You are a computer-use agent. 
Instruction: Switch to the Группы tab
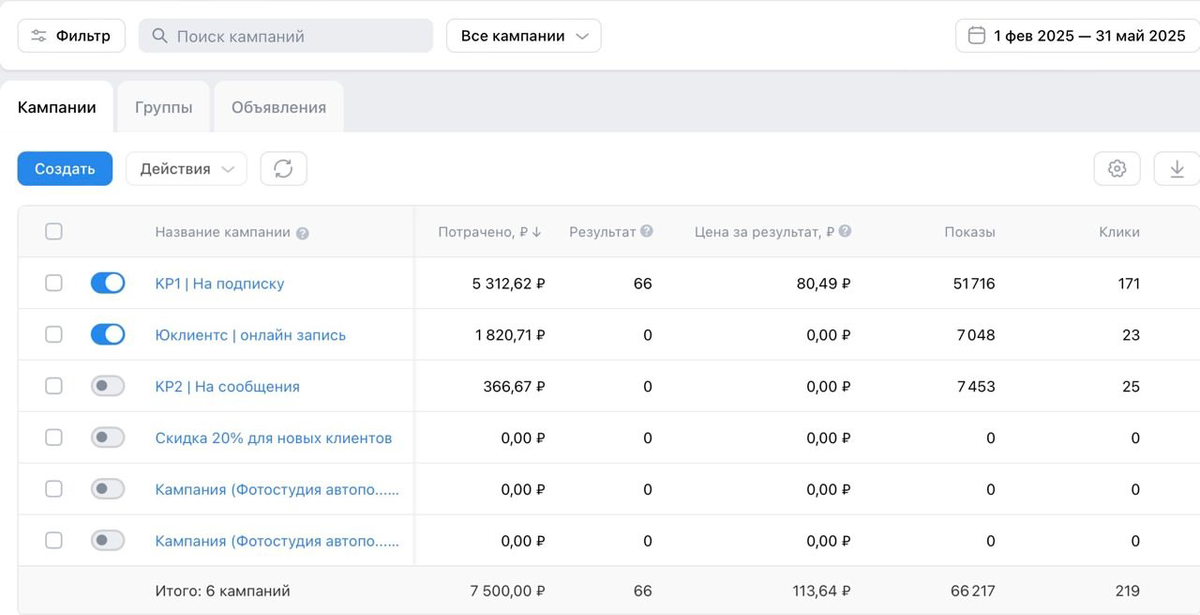[163, 105]
